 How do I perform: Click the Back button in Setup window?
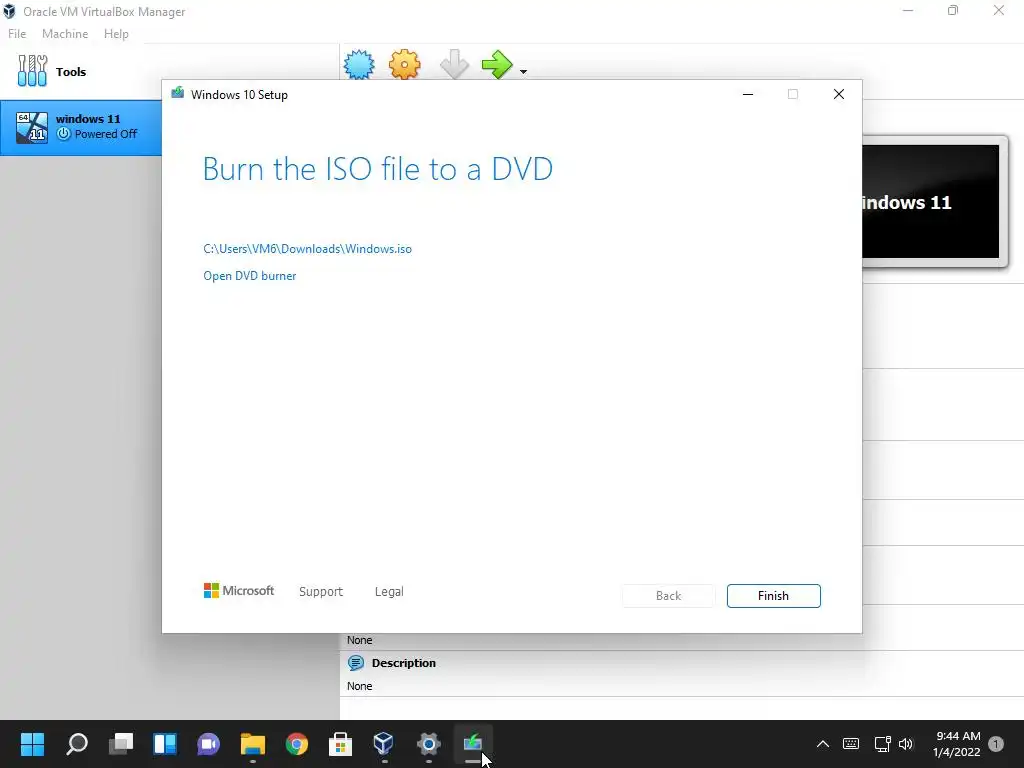point(668,596)
